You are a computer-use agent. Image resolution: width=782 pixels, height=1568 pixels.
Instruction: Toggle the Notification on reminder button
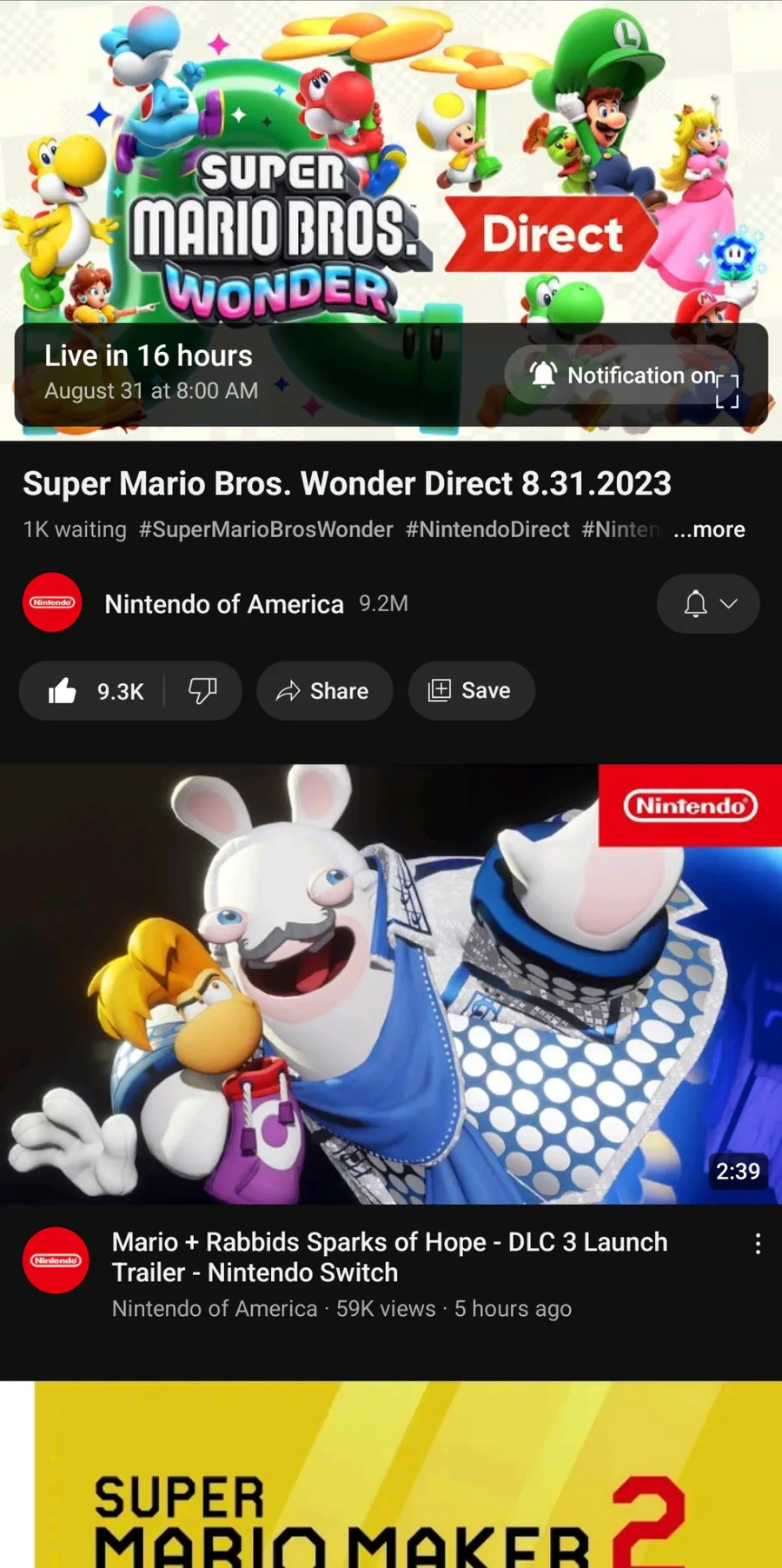(x=621, y=375)
